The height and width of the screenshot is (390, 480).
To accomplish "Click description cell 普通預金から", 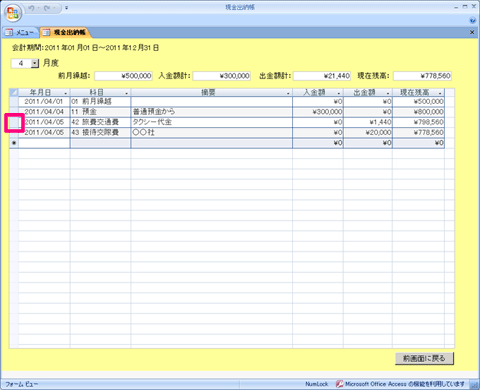I will tap(212, 112).
